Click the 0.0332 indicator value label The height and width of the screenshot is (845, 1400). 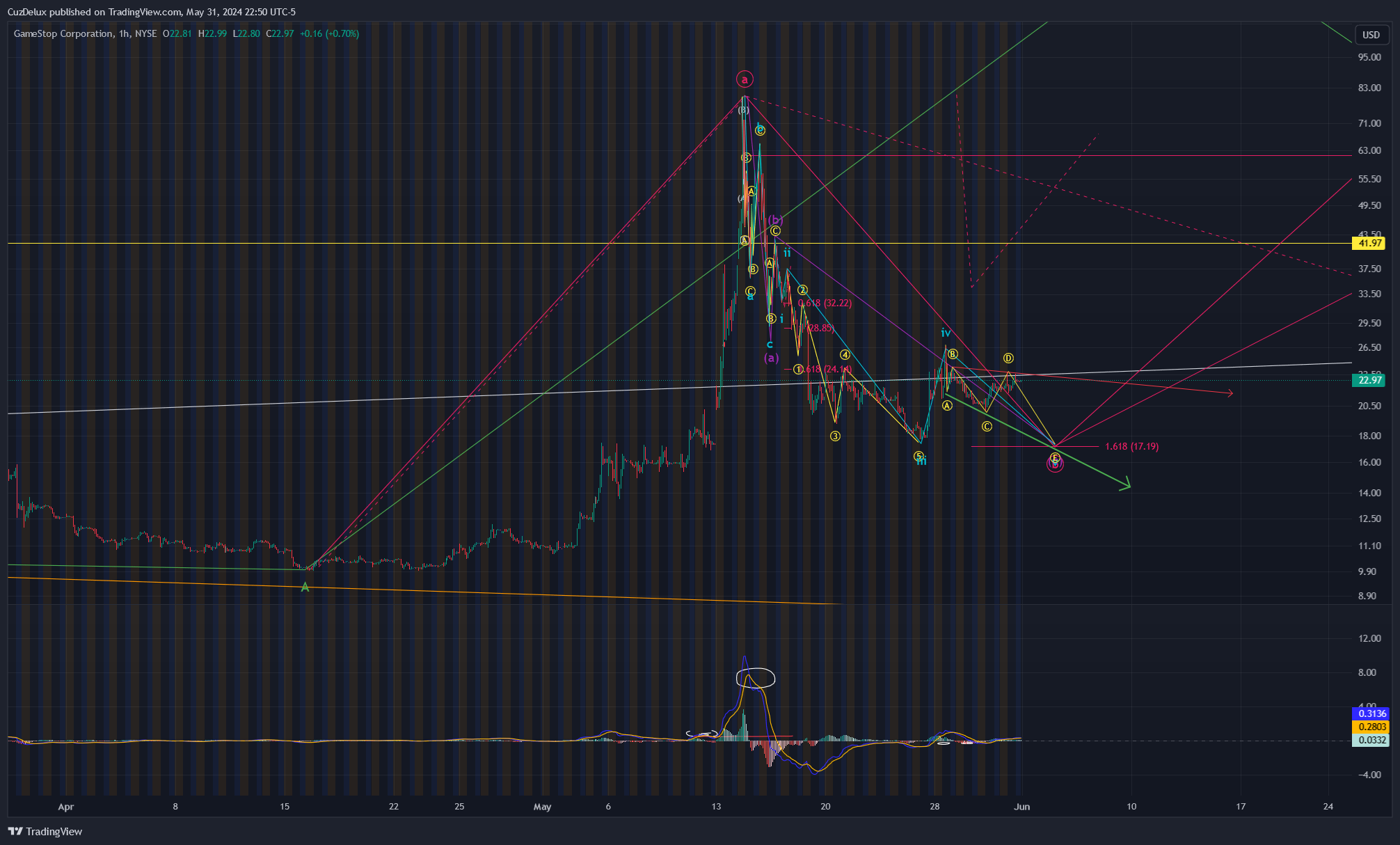1371,740
